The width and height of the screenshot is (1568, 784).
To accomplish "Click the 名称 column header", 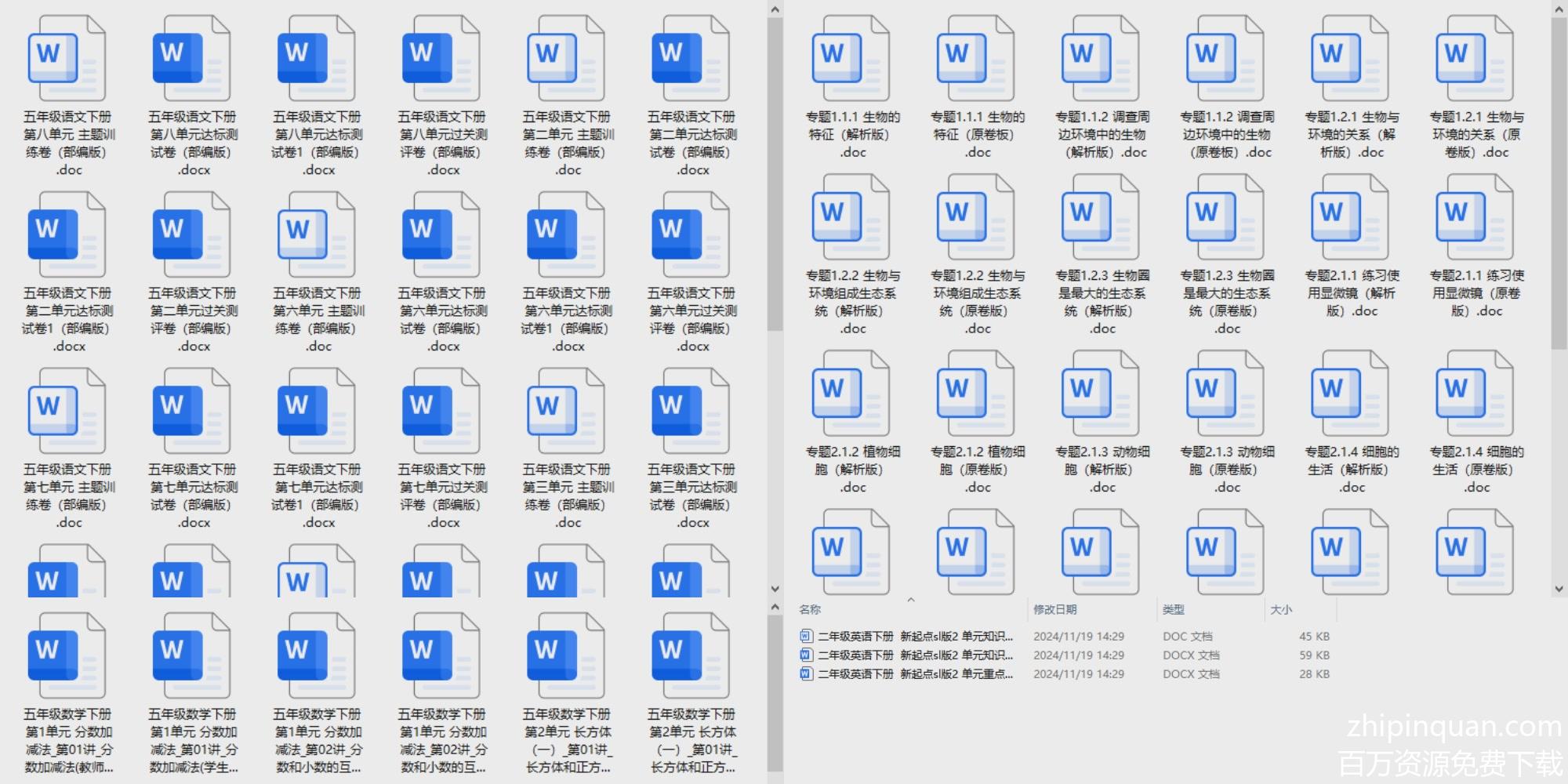I will point(810,610).
